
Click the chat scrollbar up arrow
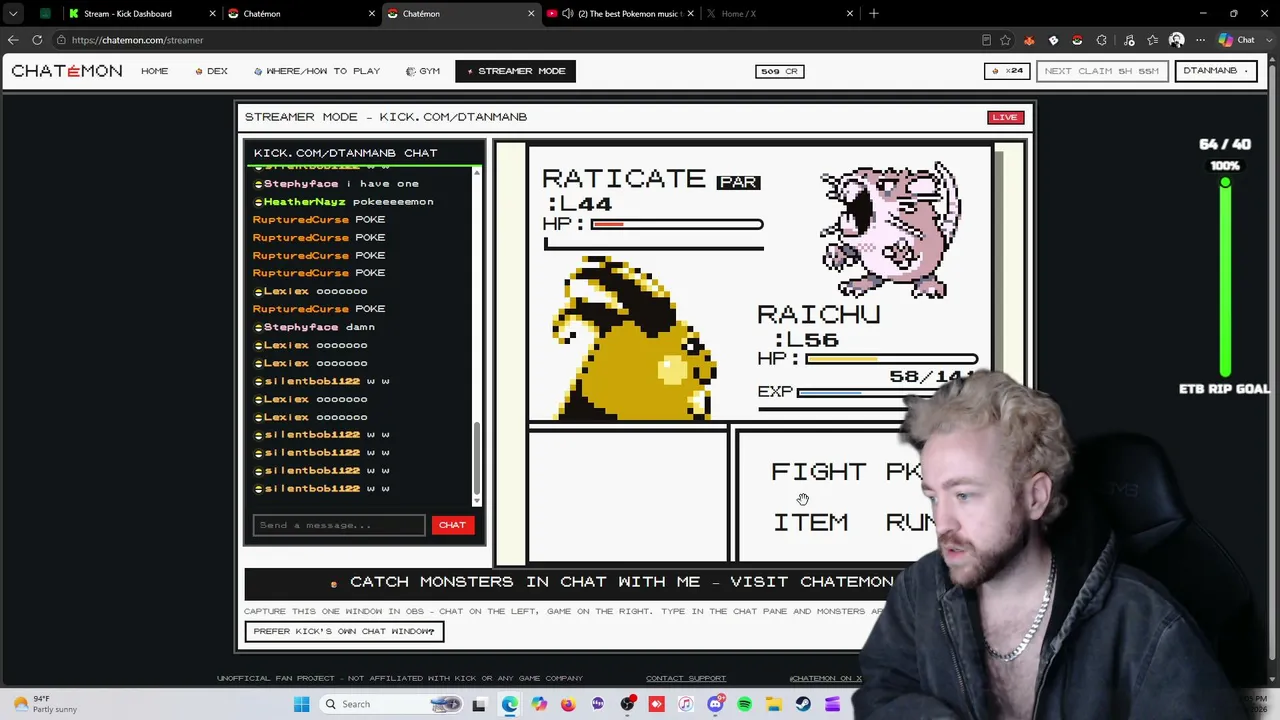point(476,174)
